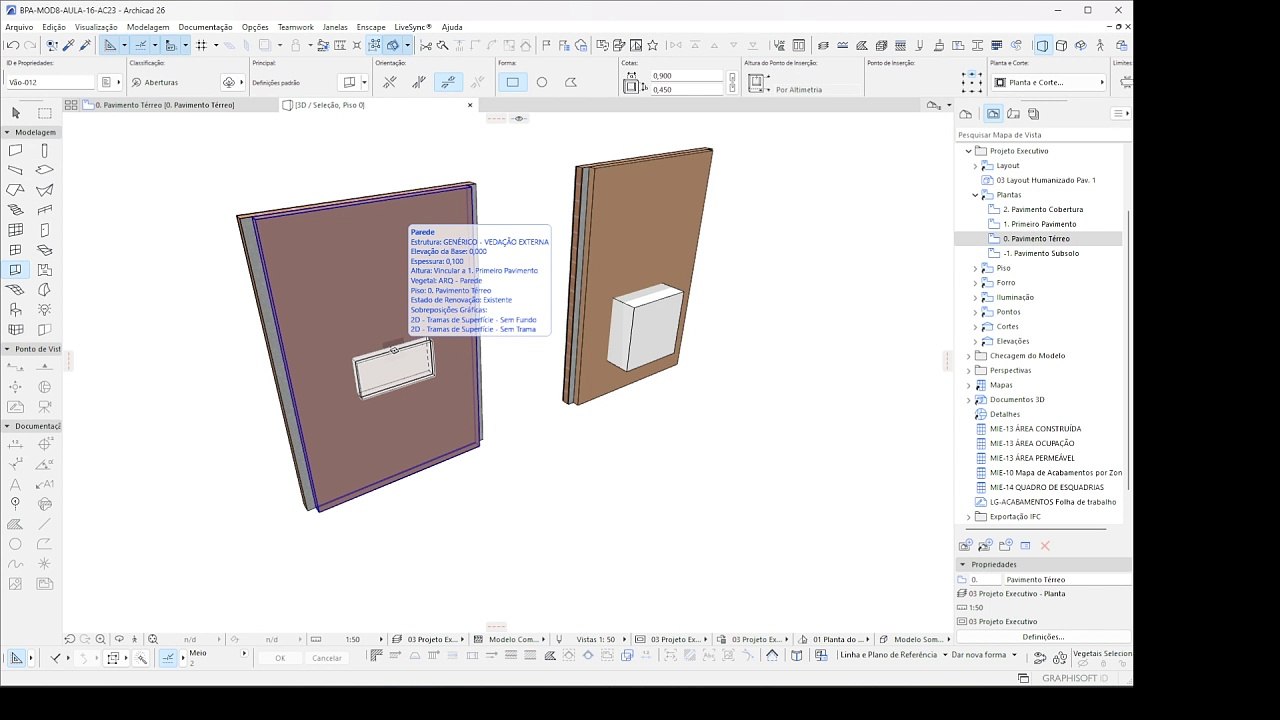Expand the Piso folder
The image size is (1280, 720).
point(975,268)
